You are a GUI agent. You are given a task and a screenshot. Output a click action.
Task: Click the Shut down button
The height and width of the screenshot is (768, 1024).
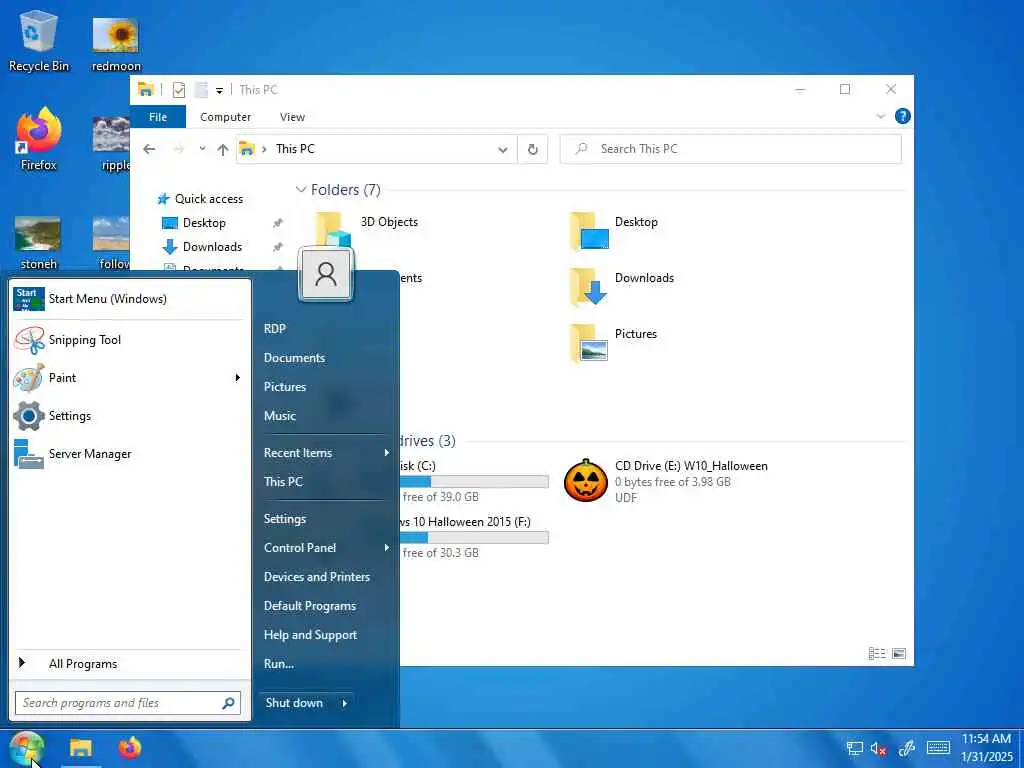(x=295, y=703)
